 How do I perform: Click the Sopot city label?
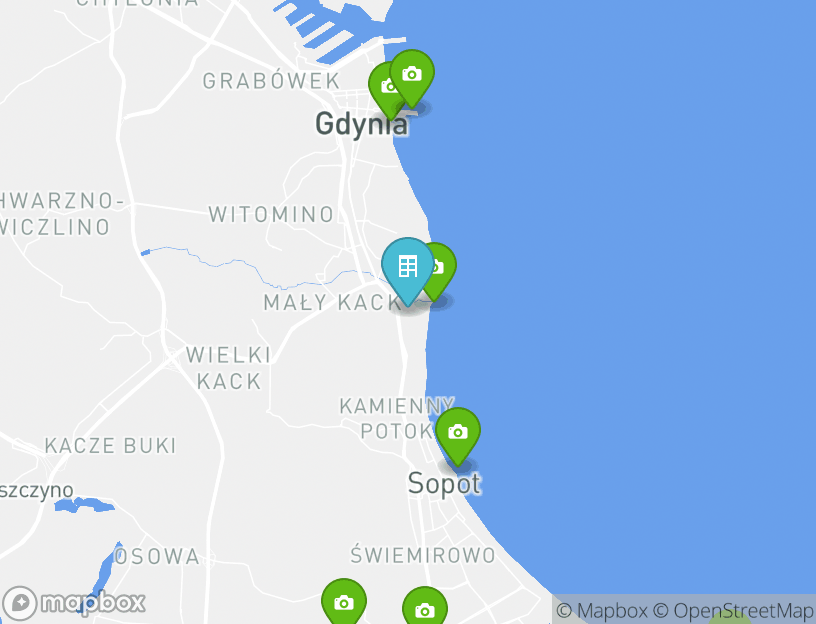444,484
